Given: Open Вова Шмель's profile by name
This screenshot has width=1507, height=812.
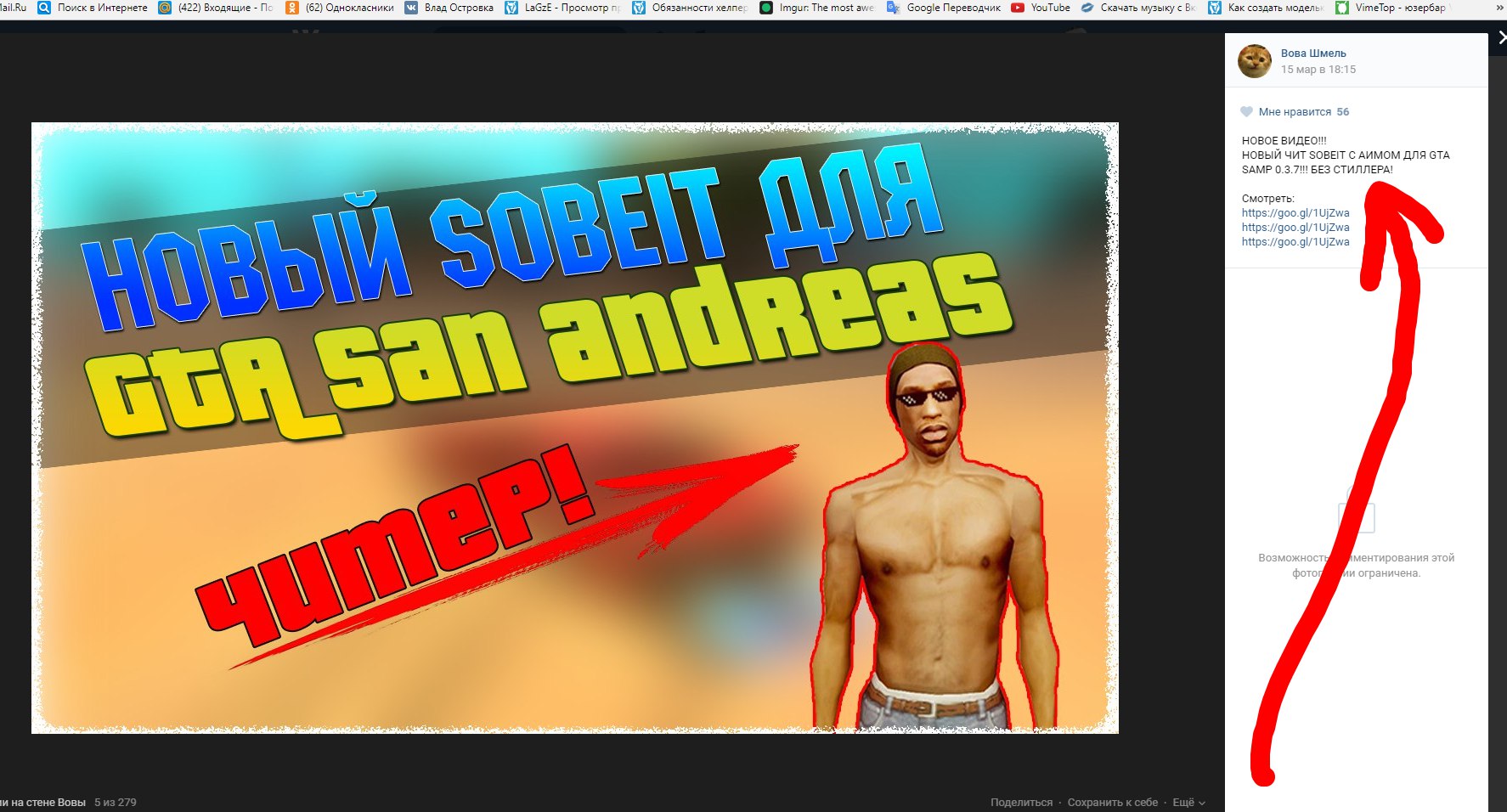Looking at the screenshot, I should point(1313,53).
